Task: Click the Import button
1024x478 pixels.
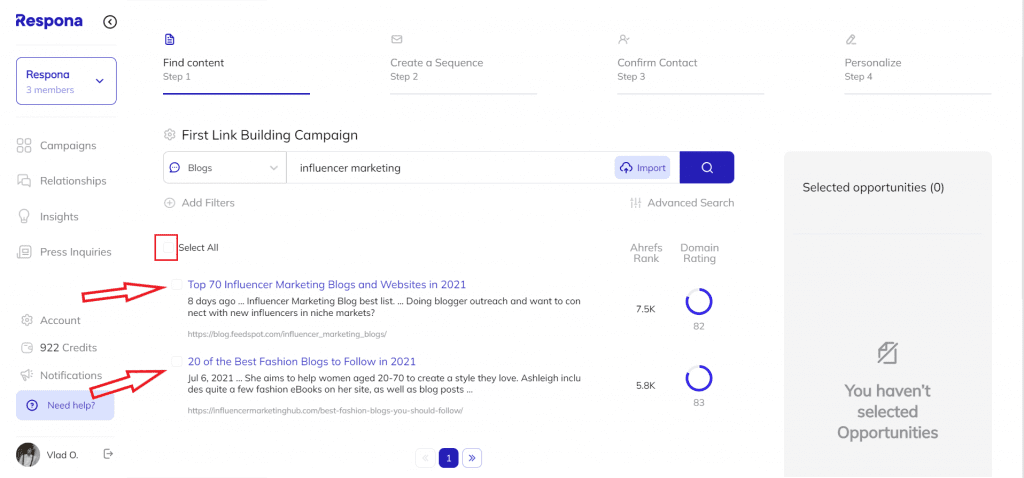Action: pyautogui.click(x=642, y=168)
